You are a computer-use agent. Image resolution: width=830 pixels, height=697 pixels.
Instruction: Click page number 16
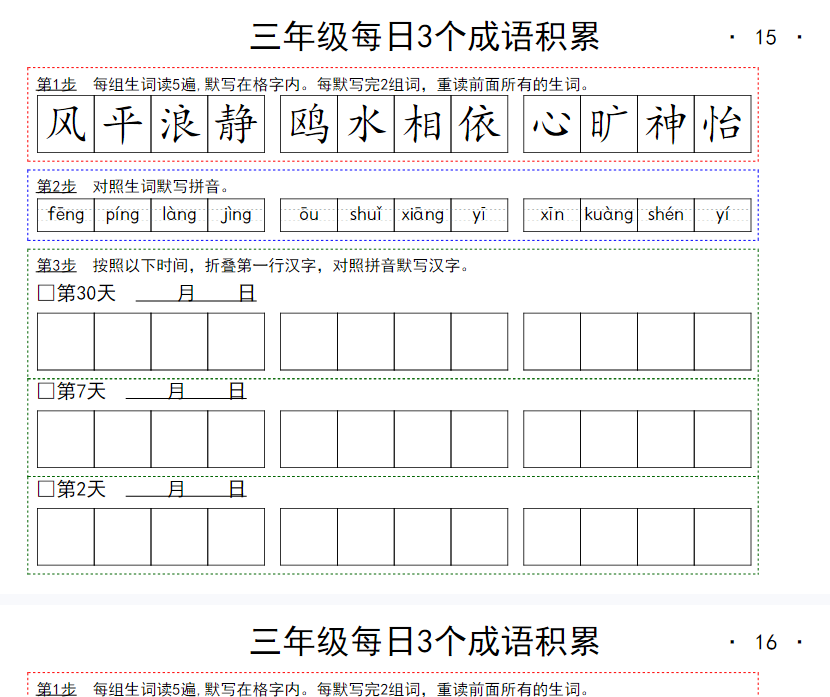click(765, 642)
